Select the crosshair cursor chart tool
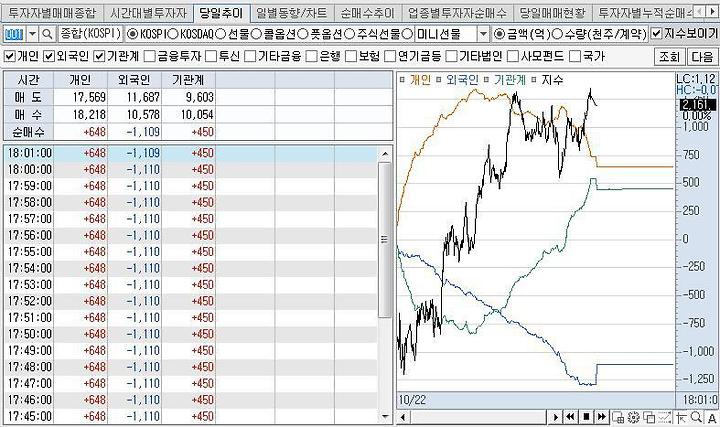 coord(681,417)
